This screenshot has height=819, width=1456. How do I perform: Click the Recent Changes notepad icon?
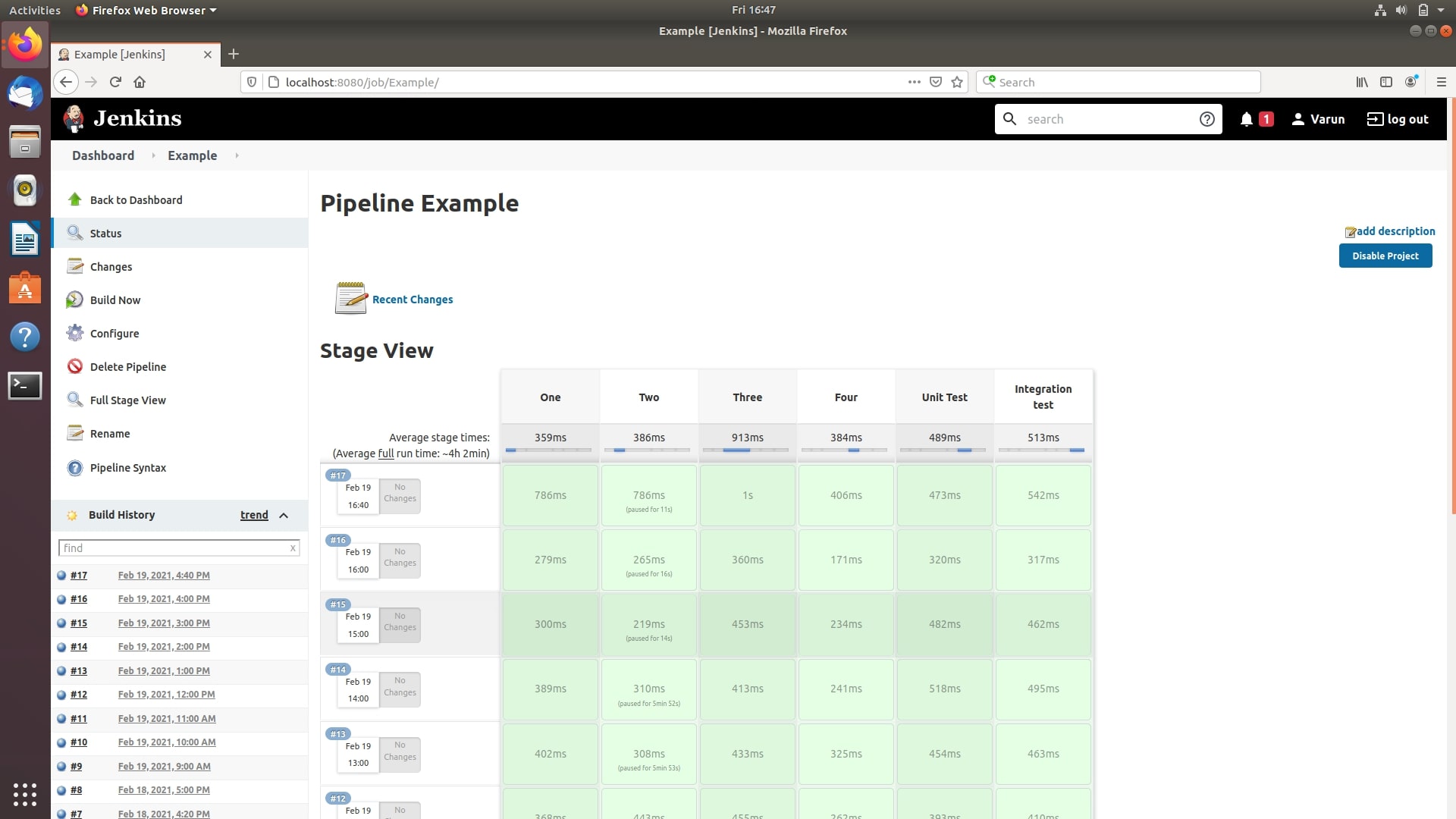click(350, 298)
